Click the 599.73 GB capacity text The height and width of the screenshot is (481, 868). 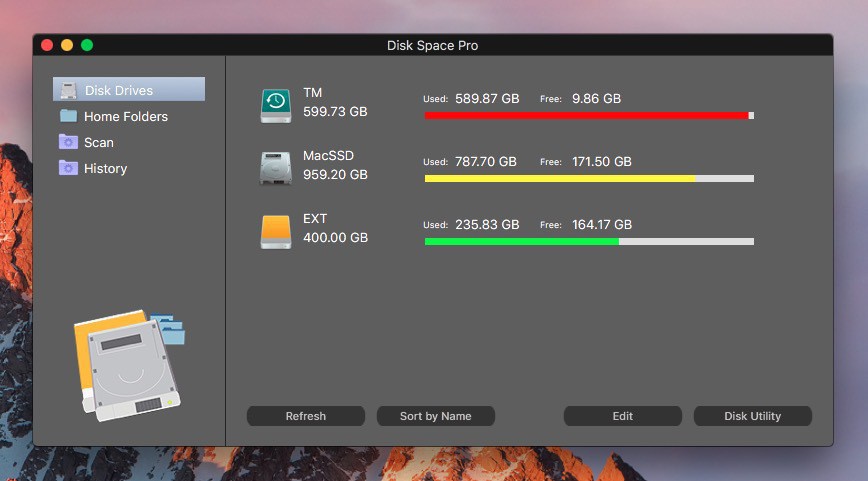tap(335, 112)
